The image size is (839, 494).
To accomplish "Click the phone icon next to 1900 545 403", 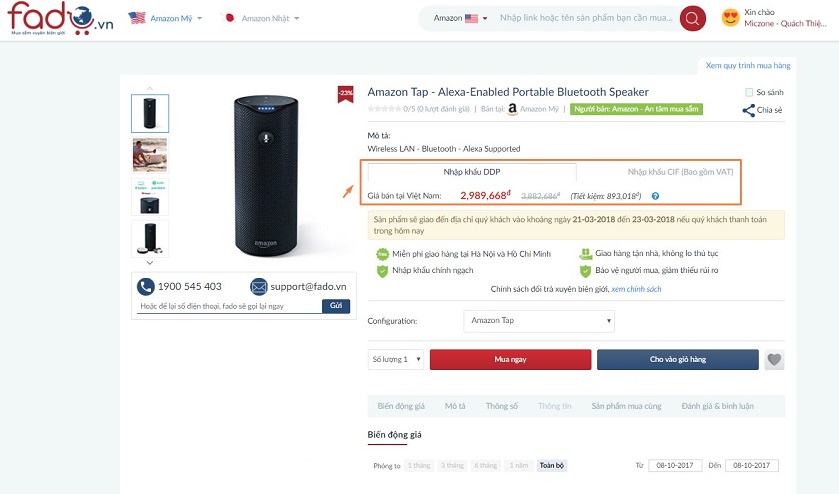I will coord(146,287).
